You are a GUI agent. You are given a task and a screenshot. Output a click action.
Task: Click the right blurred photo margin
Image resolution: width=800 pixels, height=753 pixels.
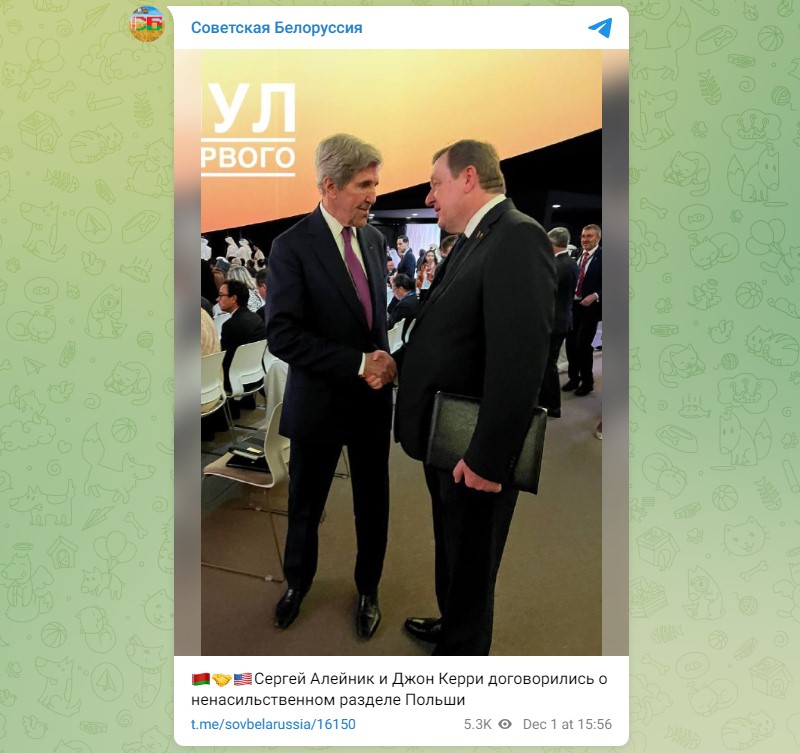tap(615, 353)
